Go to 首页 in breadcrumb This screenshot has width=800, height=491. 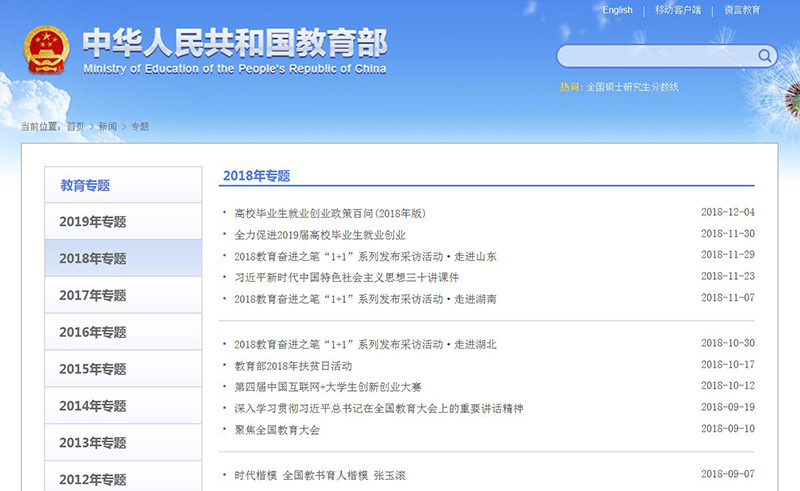coord(76,127)
